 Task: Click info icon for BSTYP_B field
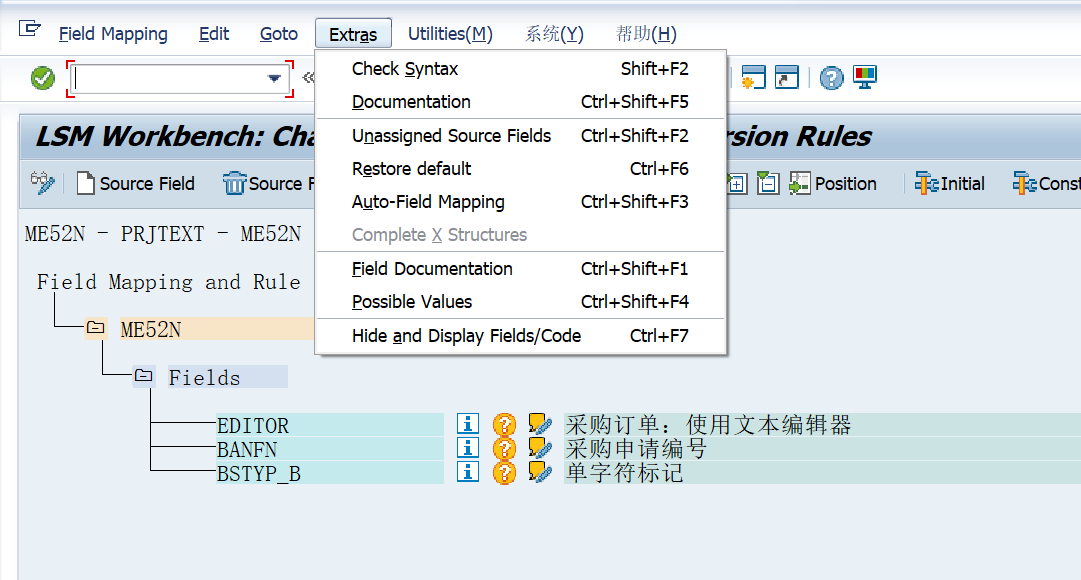(x=467, y=472)
